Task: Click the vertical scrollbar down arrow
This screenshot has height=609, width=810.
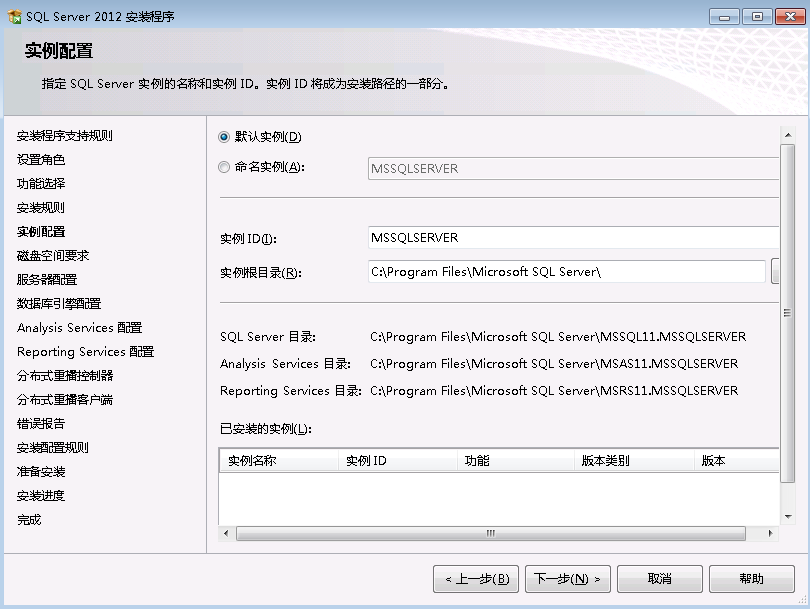Action: 788,516
